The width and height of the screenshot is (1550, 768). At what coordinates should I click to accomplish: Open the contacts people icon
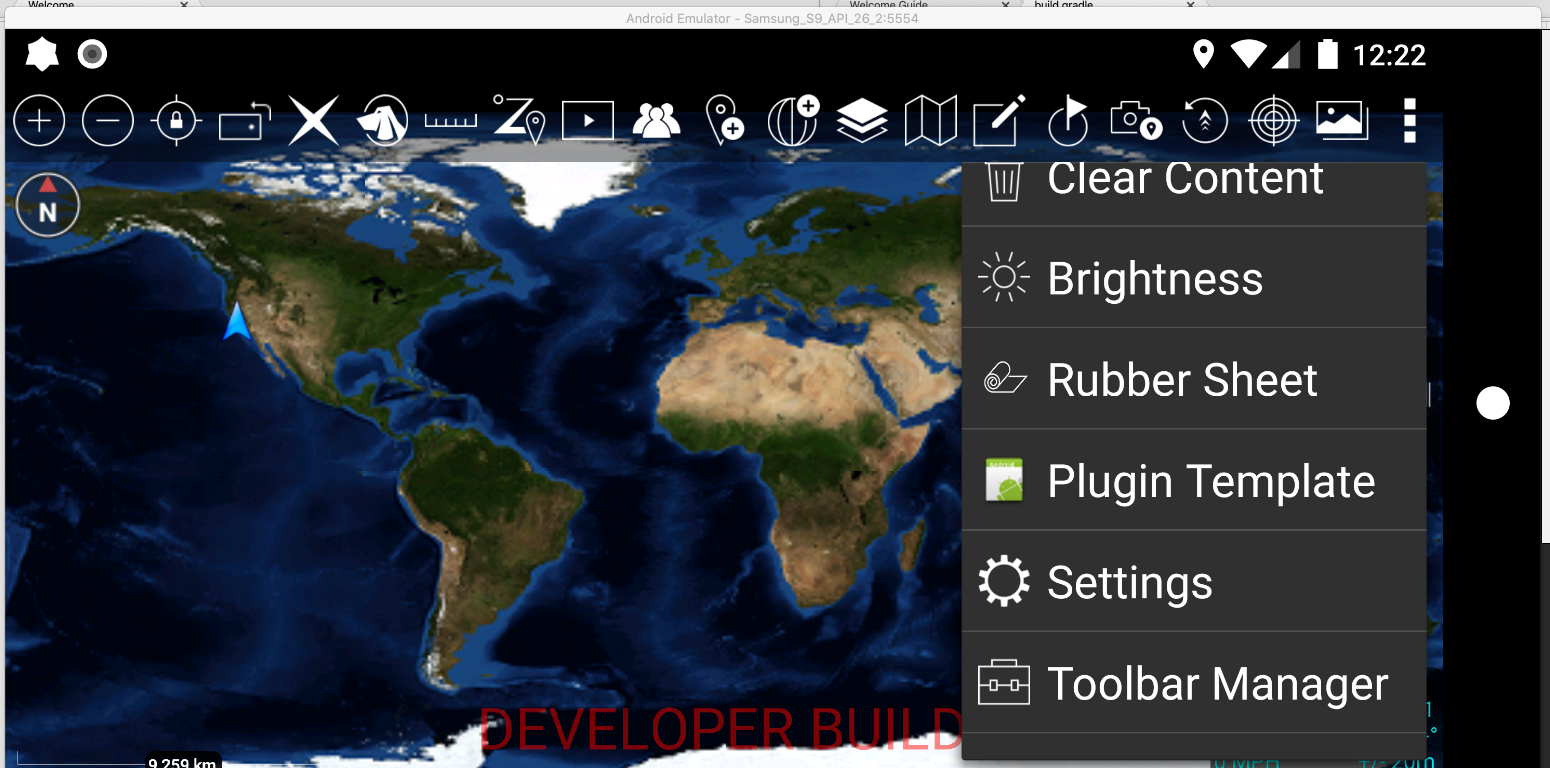click(x=656, y=121)
